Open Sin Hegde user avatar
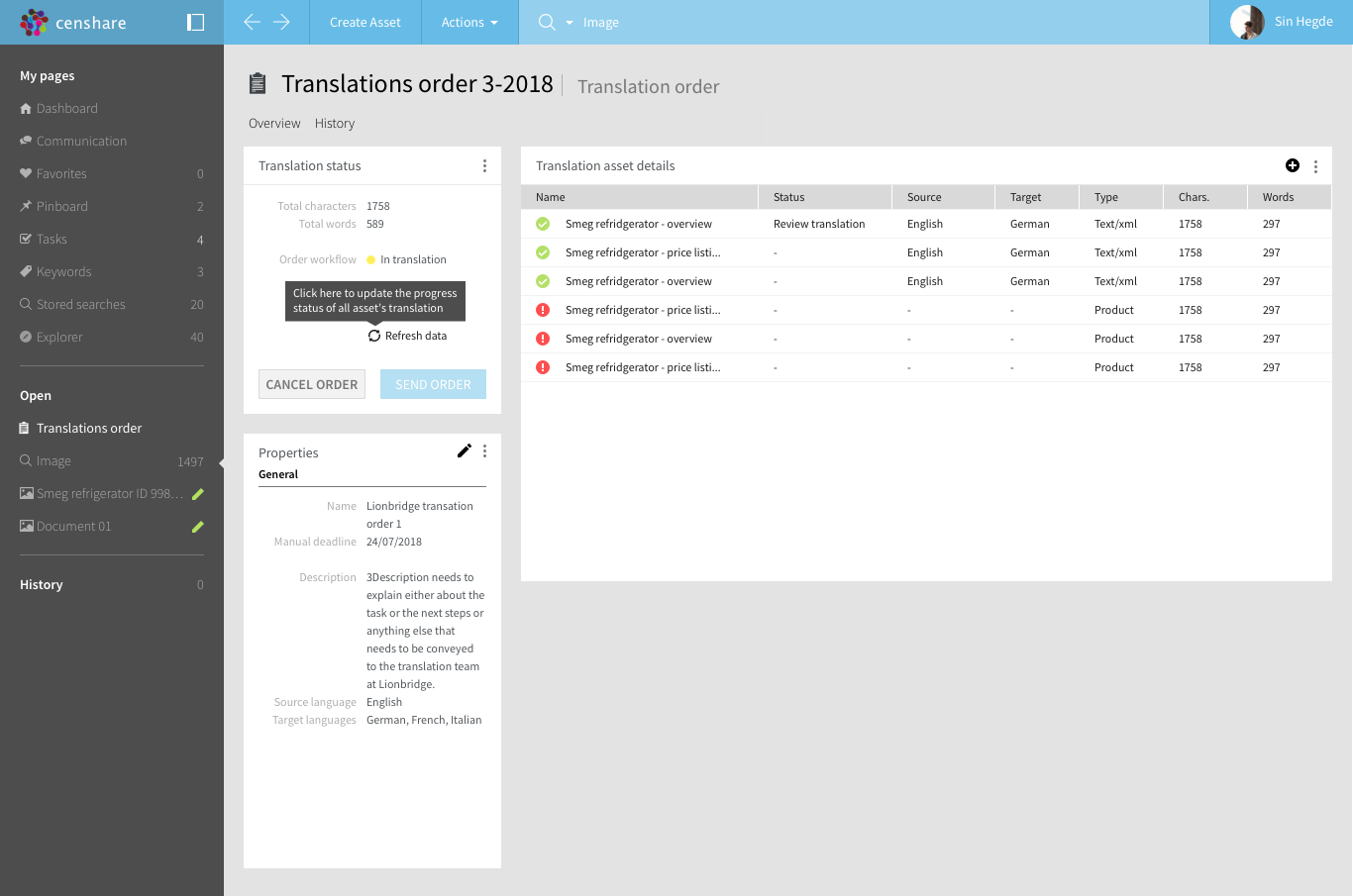 (x=1247, y=22)
